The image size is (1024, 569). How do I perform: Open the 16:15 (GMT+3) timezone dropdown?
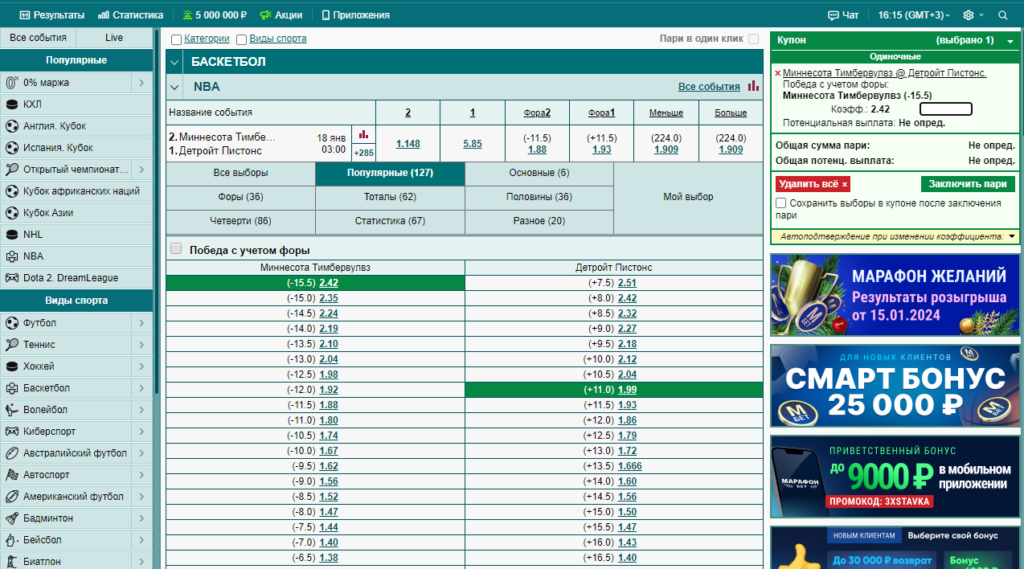(913, 15)
